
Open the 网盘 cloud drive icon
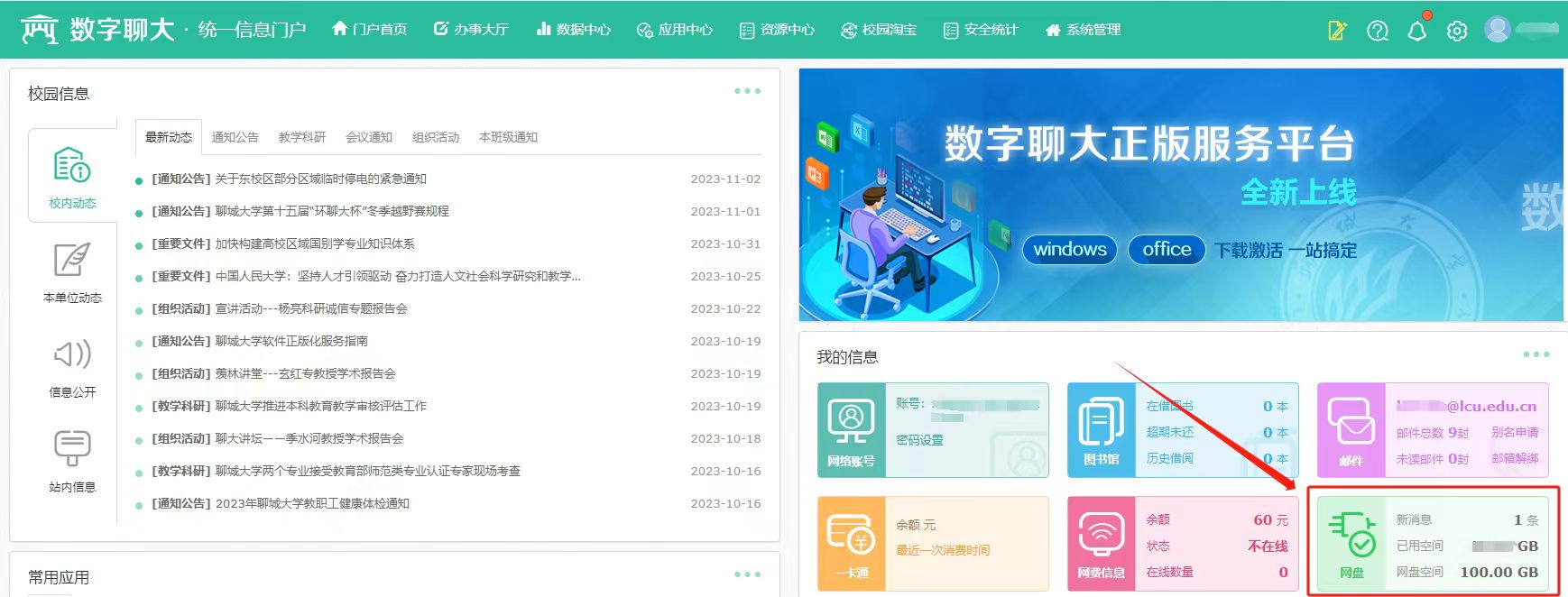[x=1351, y=536]
